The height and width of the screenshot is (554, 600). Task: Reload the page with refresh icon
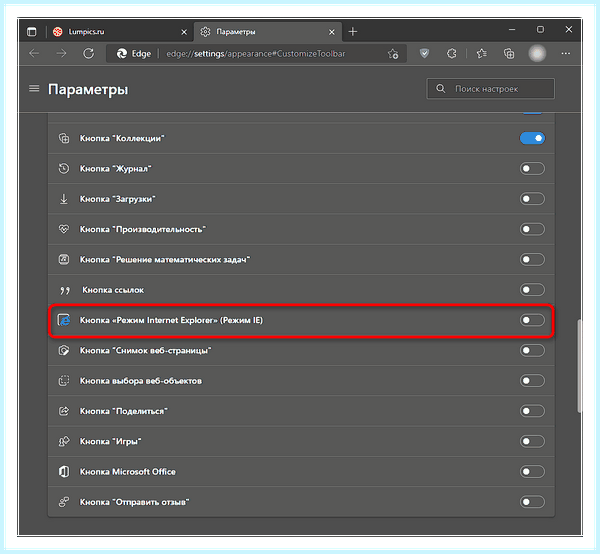pyautogui.click(x=89, y=54)
